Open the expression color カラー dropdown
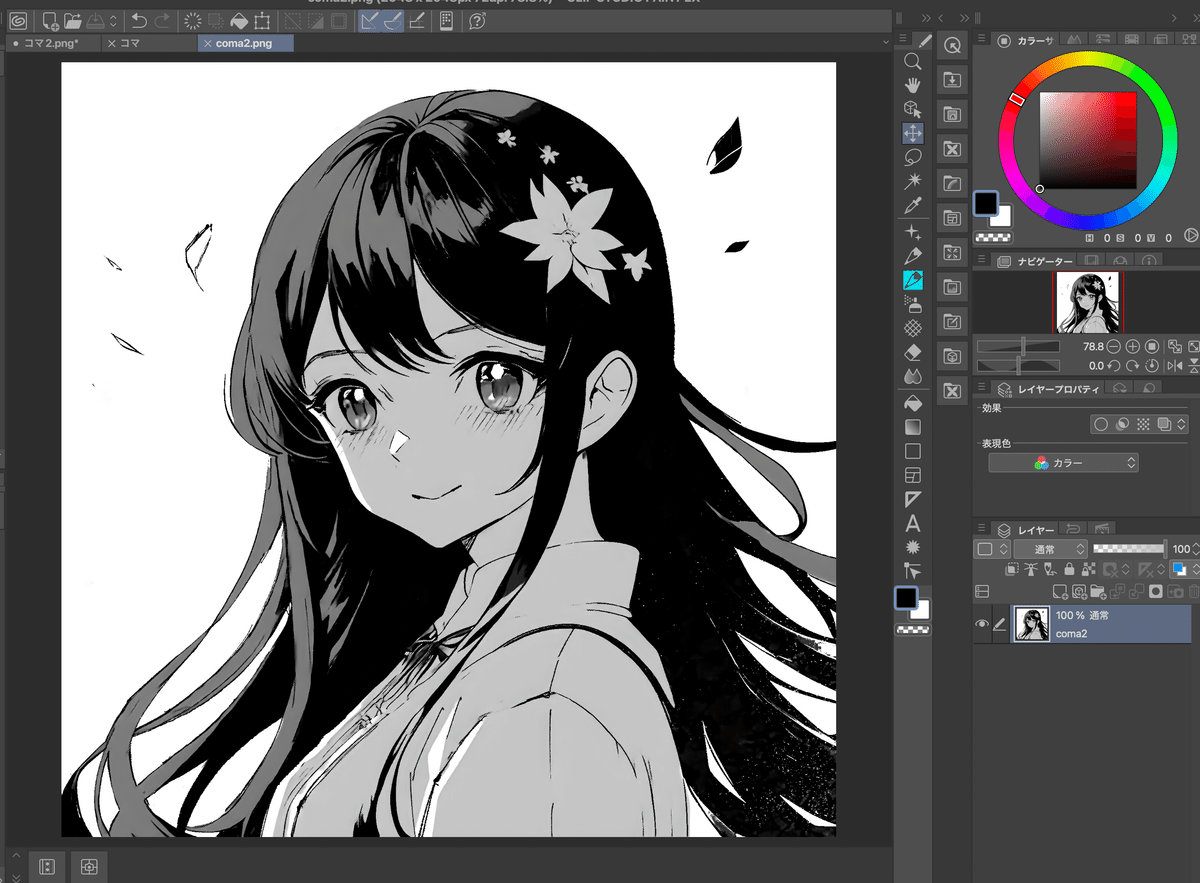The width and height of the screenshot is (1200, 883). click(1063, 463)
